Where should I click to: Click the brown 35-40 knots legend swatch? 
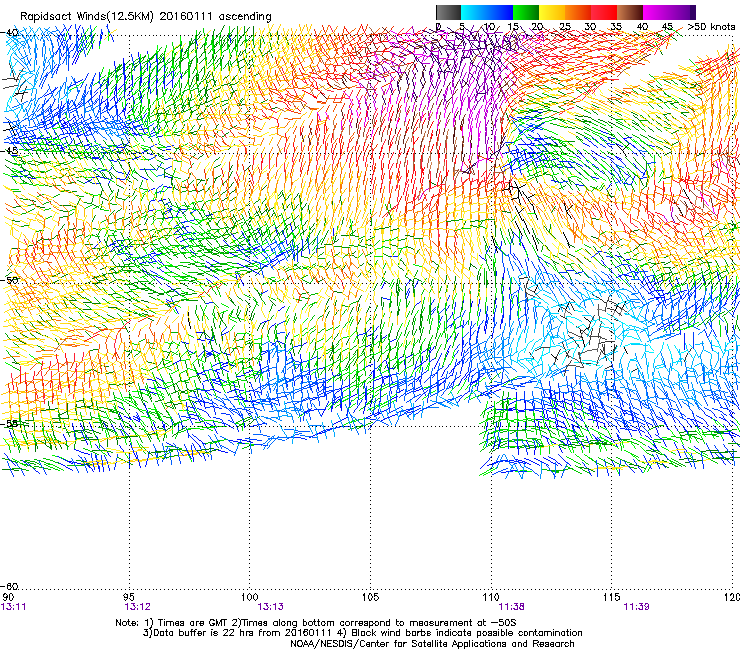[x=630, y=12]
